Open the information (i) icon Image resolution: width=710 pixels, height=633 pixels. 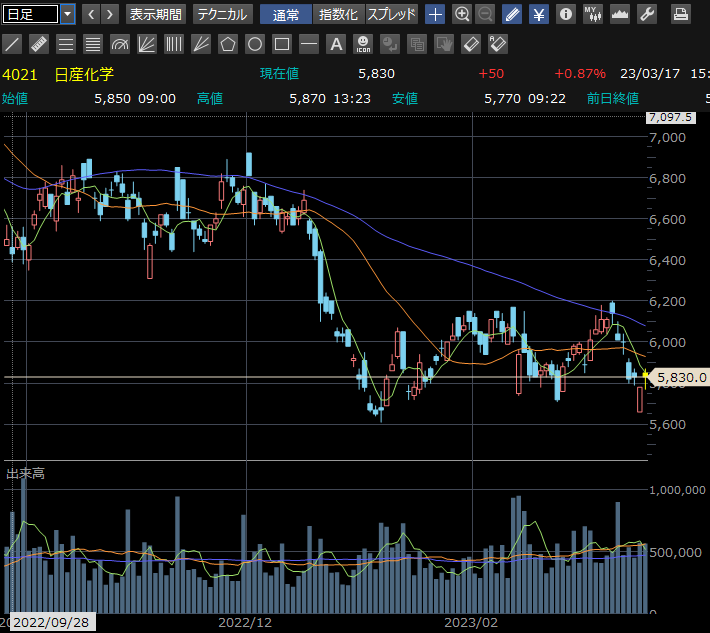[566, 14]
